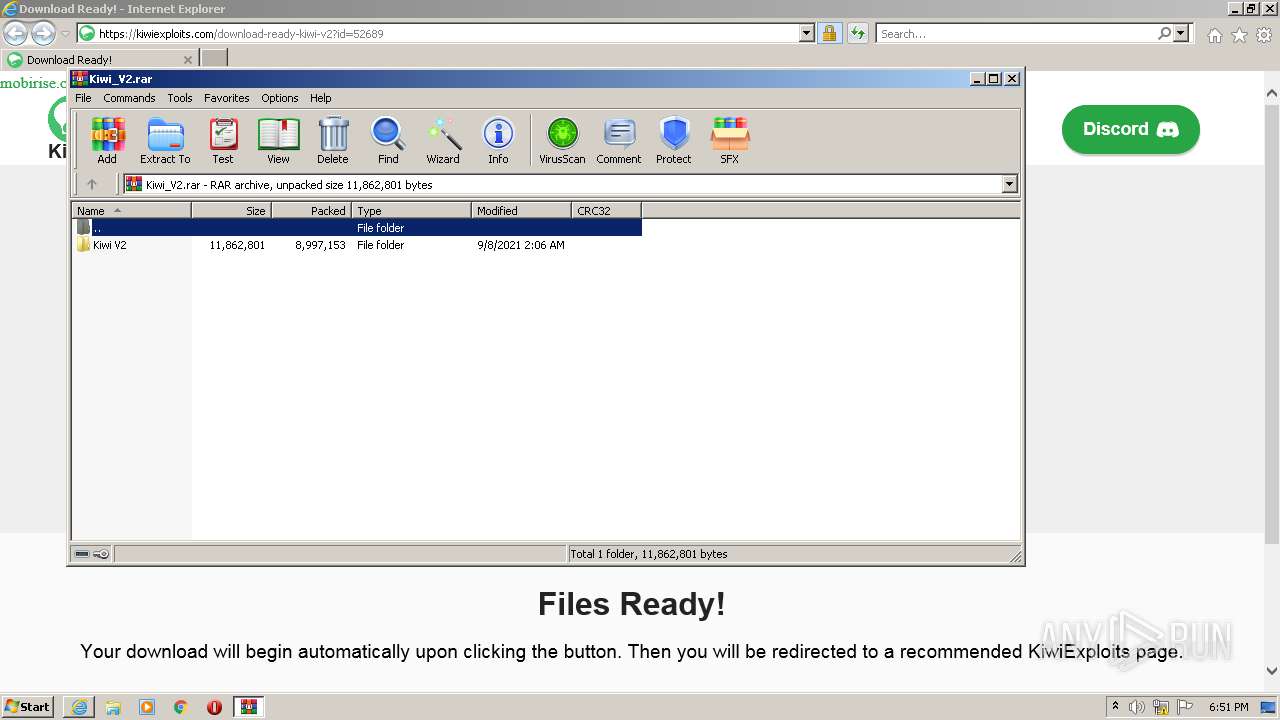Click the network tray icon
The image size is (1280, 720).
click(1161, 707)
